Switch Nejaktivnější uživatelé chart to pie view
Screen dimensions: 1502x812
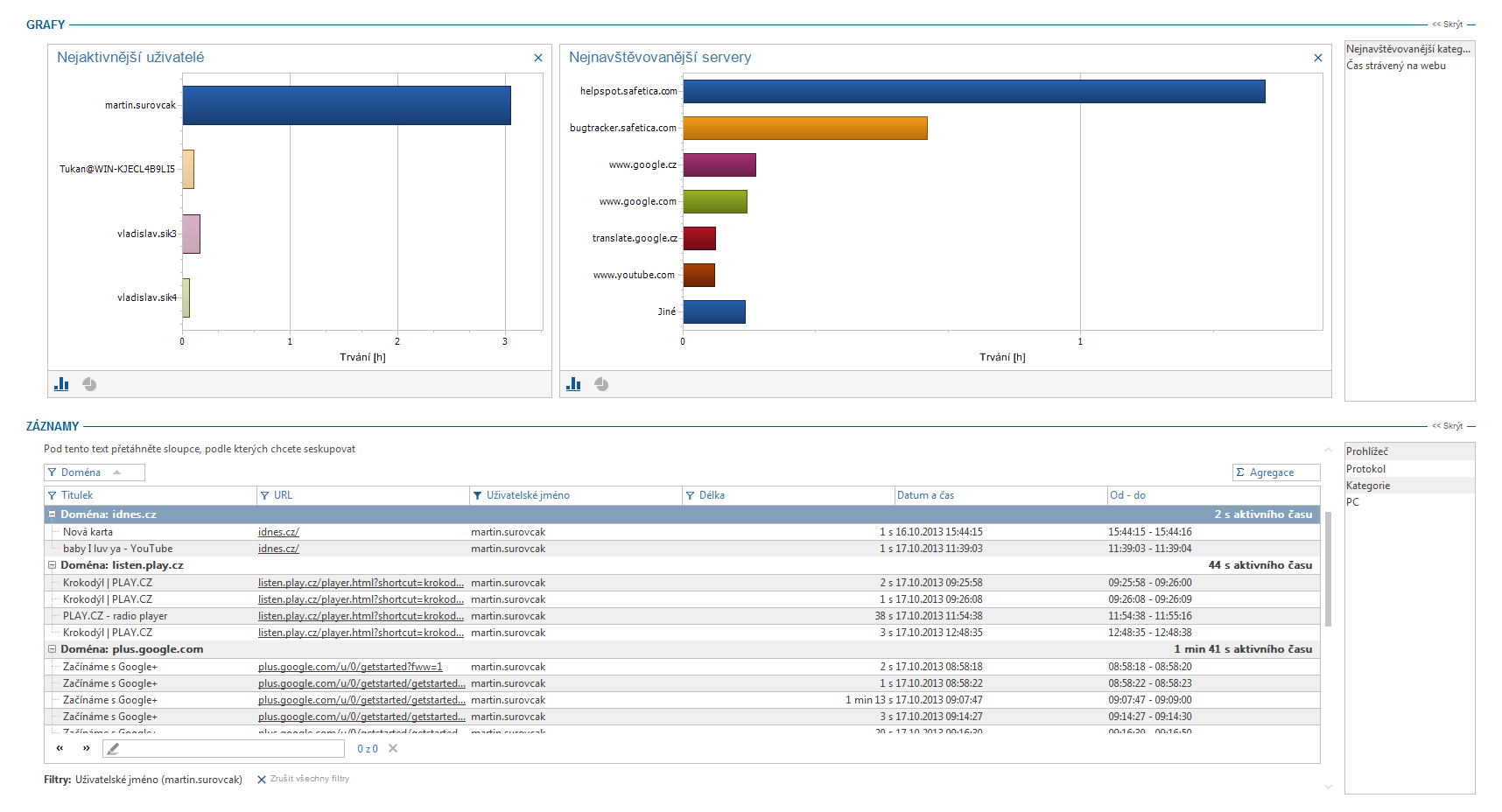click(89, 384)
